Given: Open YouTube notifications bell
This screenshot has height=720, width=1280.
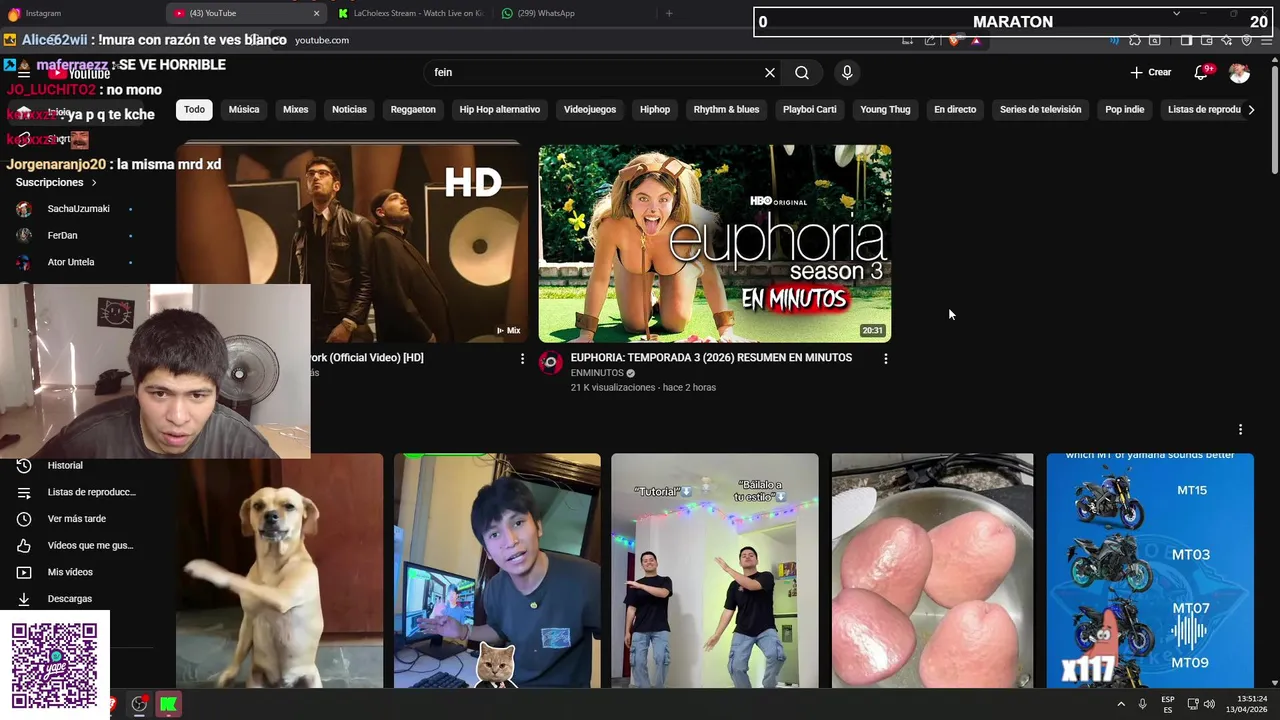Looking at the screenshot, I should pyautogui.click(x=1202, y=72).
